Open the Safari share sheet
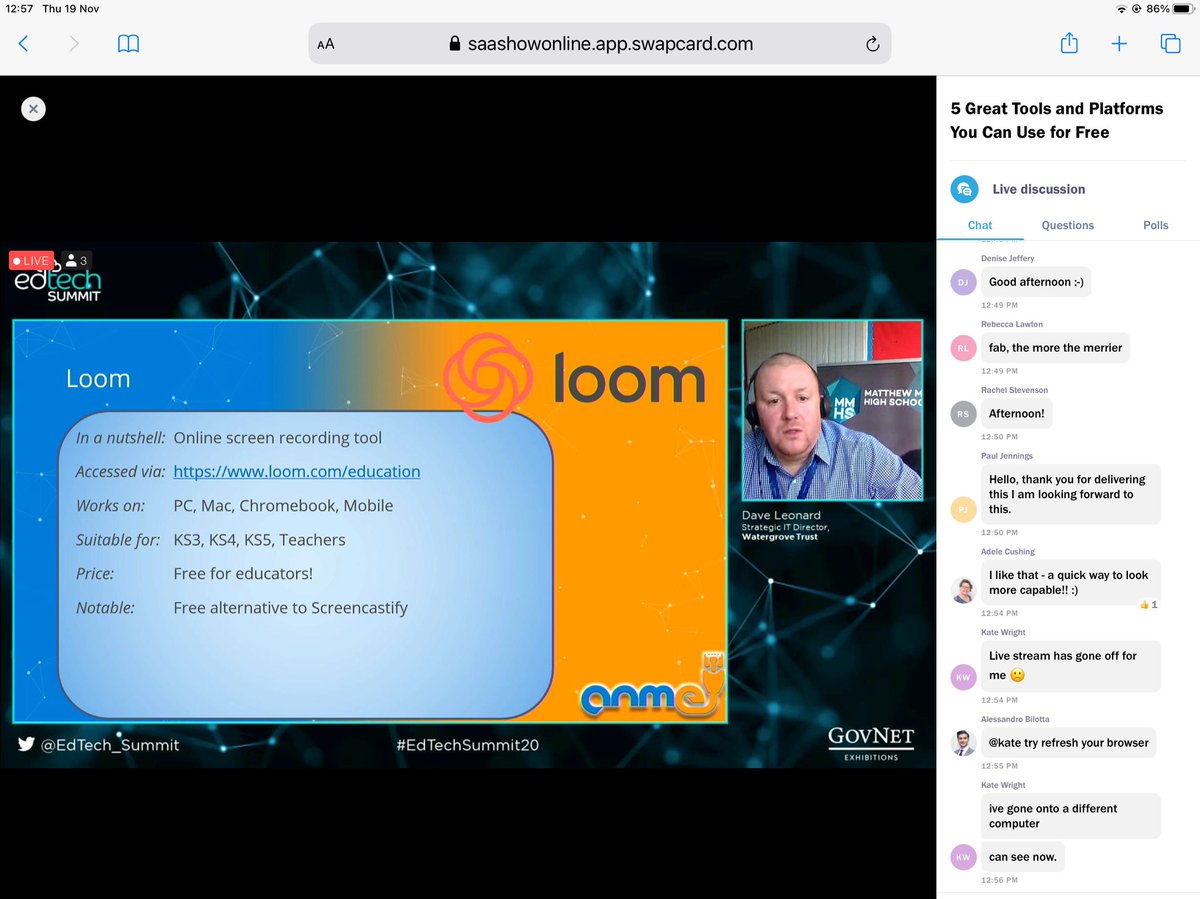This screenshot has width=1200, height=899. click(x=1069, y=43)
